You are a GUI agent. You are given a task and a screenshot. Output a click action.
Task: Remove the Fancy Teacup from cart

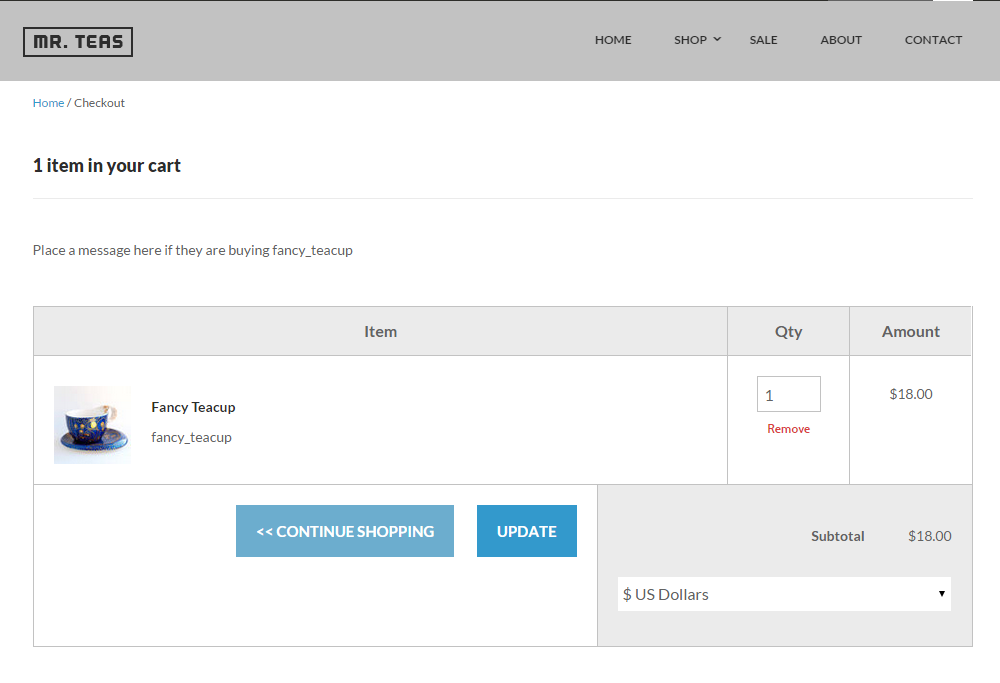pyautogui.click(x=788, y=429)
